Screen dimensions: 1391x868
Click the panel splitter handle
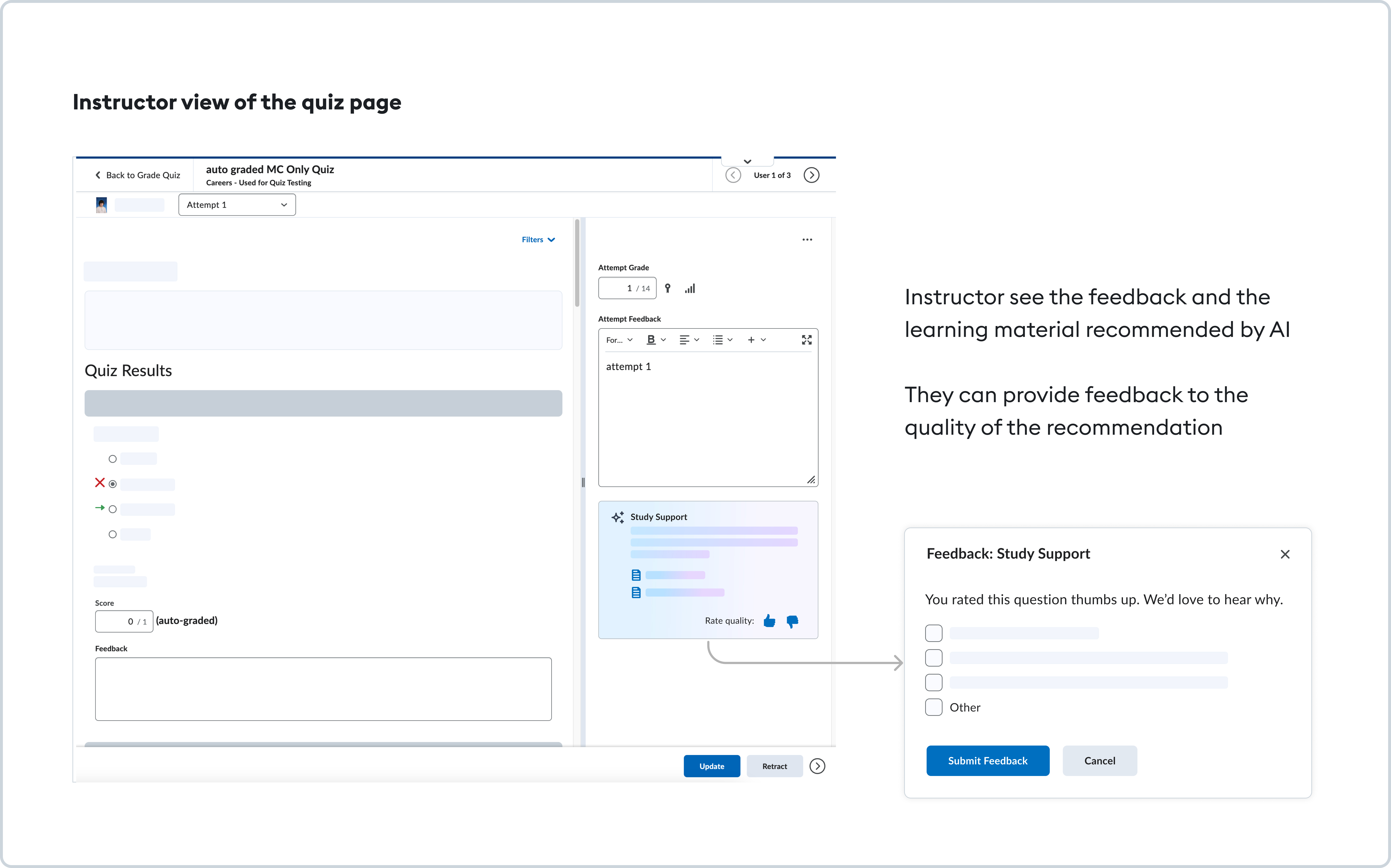(x=583, y=482)
